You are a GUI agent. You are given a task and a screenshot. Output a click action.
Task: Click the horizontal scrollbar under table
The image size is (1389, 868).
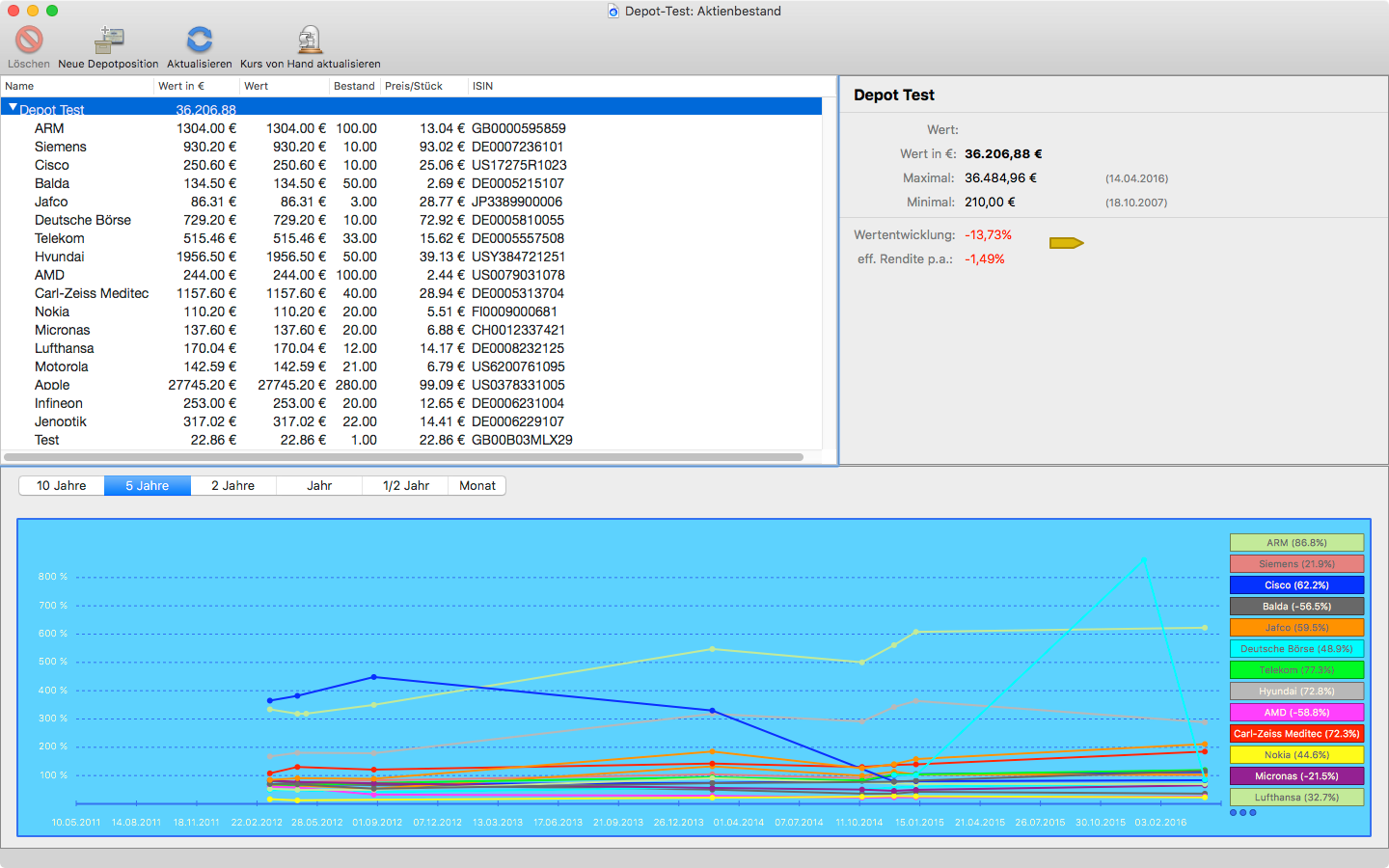(x=403, y=457)
